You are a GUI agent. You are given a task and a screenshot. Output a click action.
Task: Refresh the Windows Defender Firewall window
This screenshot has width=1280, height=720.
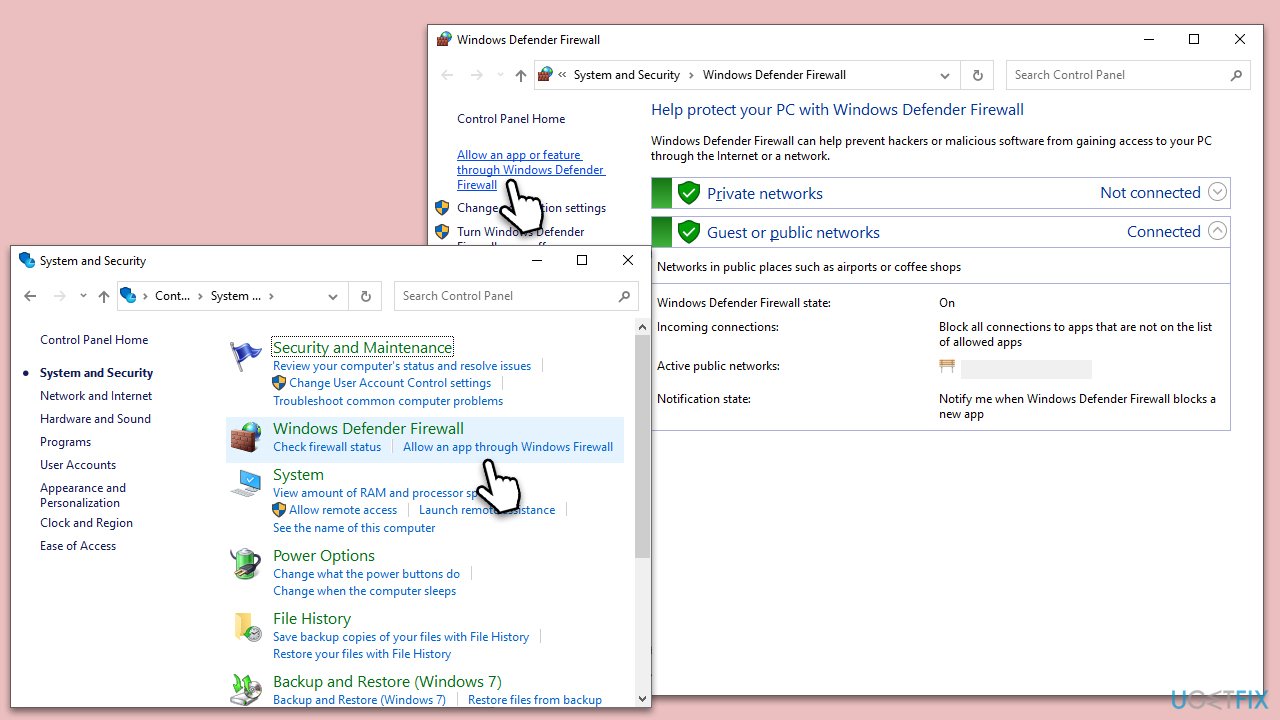977,75
